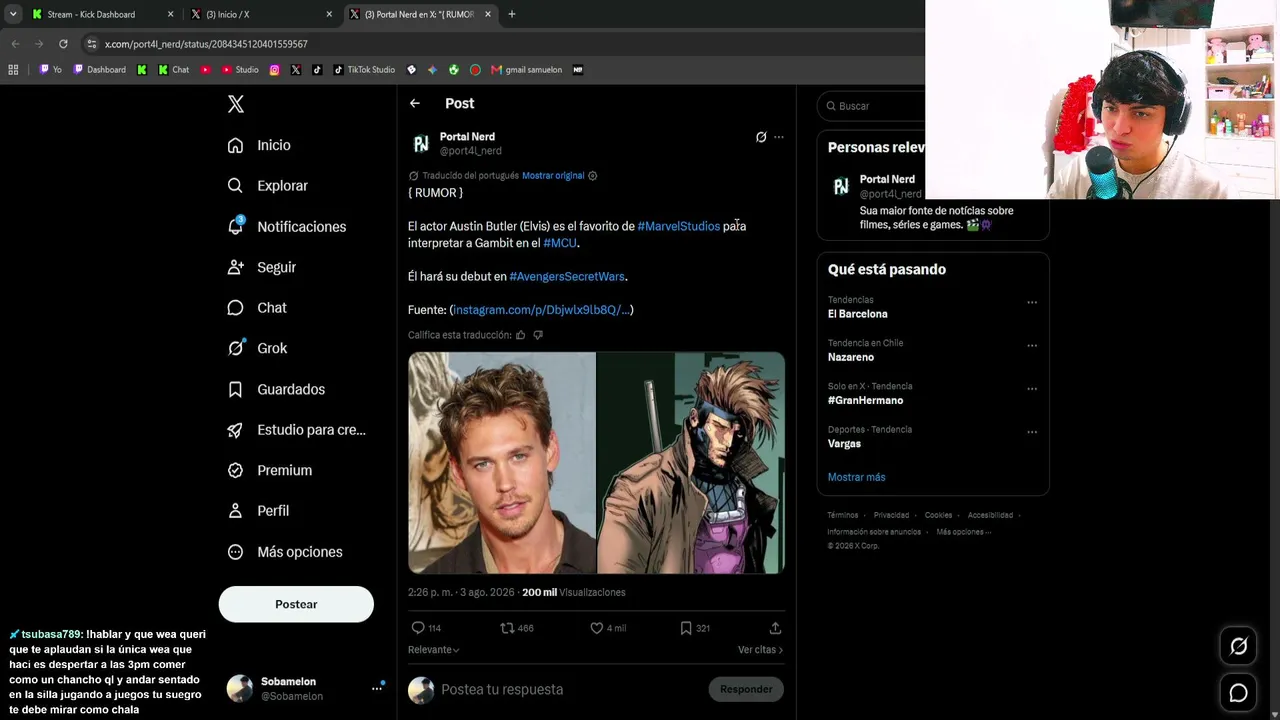This screenshot has width=1280, height=720.
Task: Open the tab search dropdown arrow
Action: pos(13,14)
